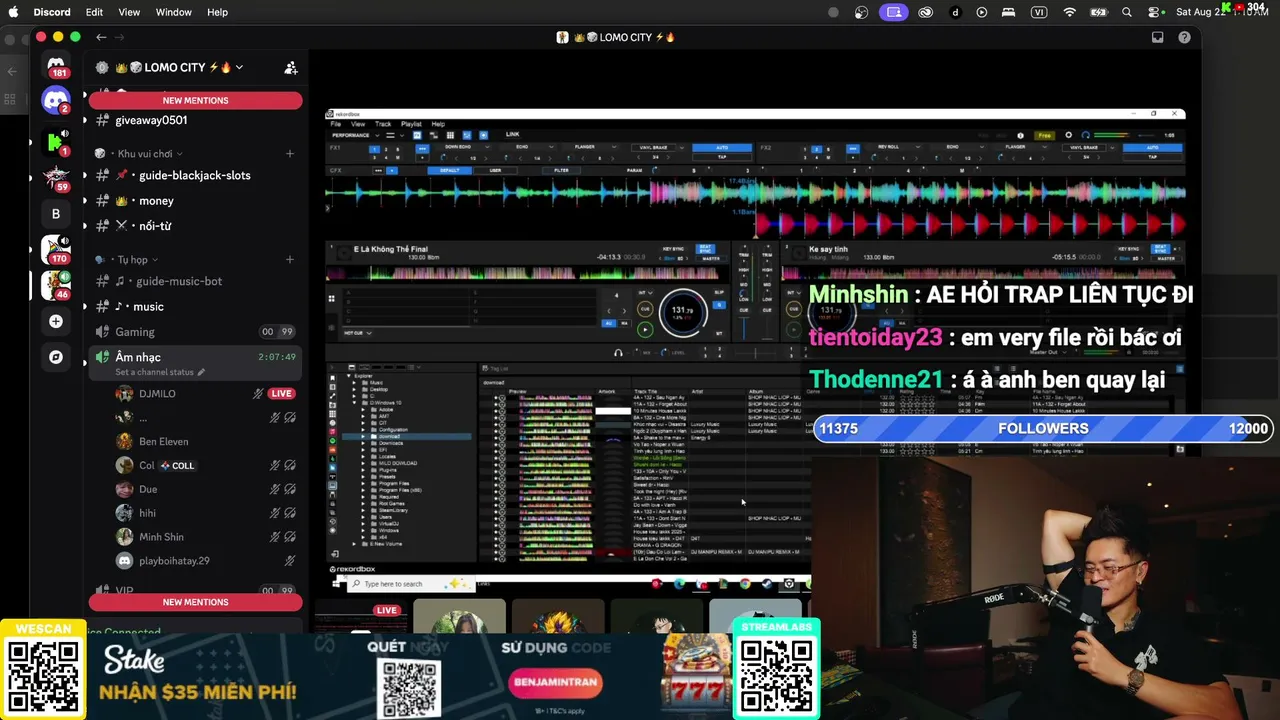
Task: Click rekordbox logo at browser bottom
Action: point(352,569)
